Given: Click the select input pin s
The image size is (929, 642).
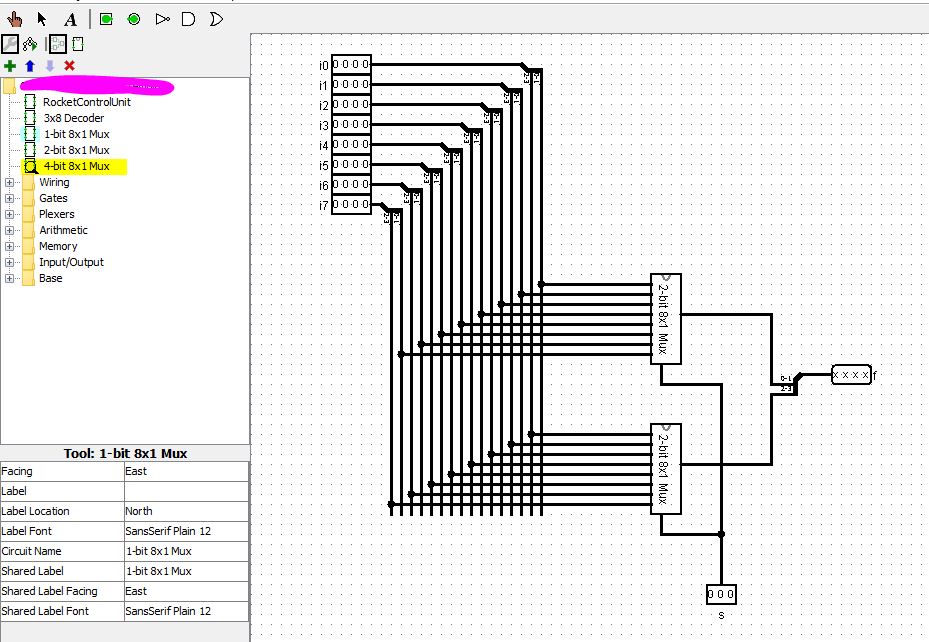Looking at the screenshot, I should point(721,594).
